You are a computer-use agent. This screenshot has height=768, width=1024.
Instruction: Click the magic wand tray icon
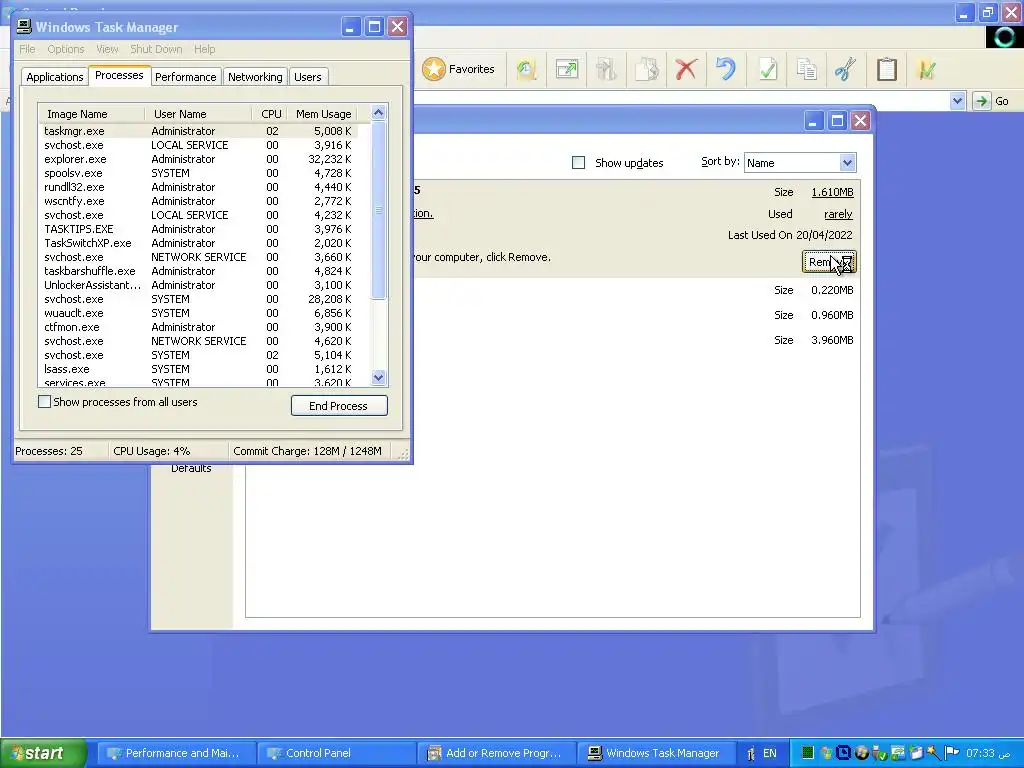(x=934, y=753)
